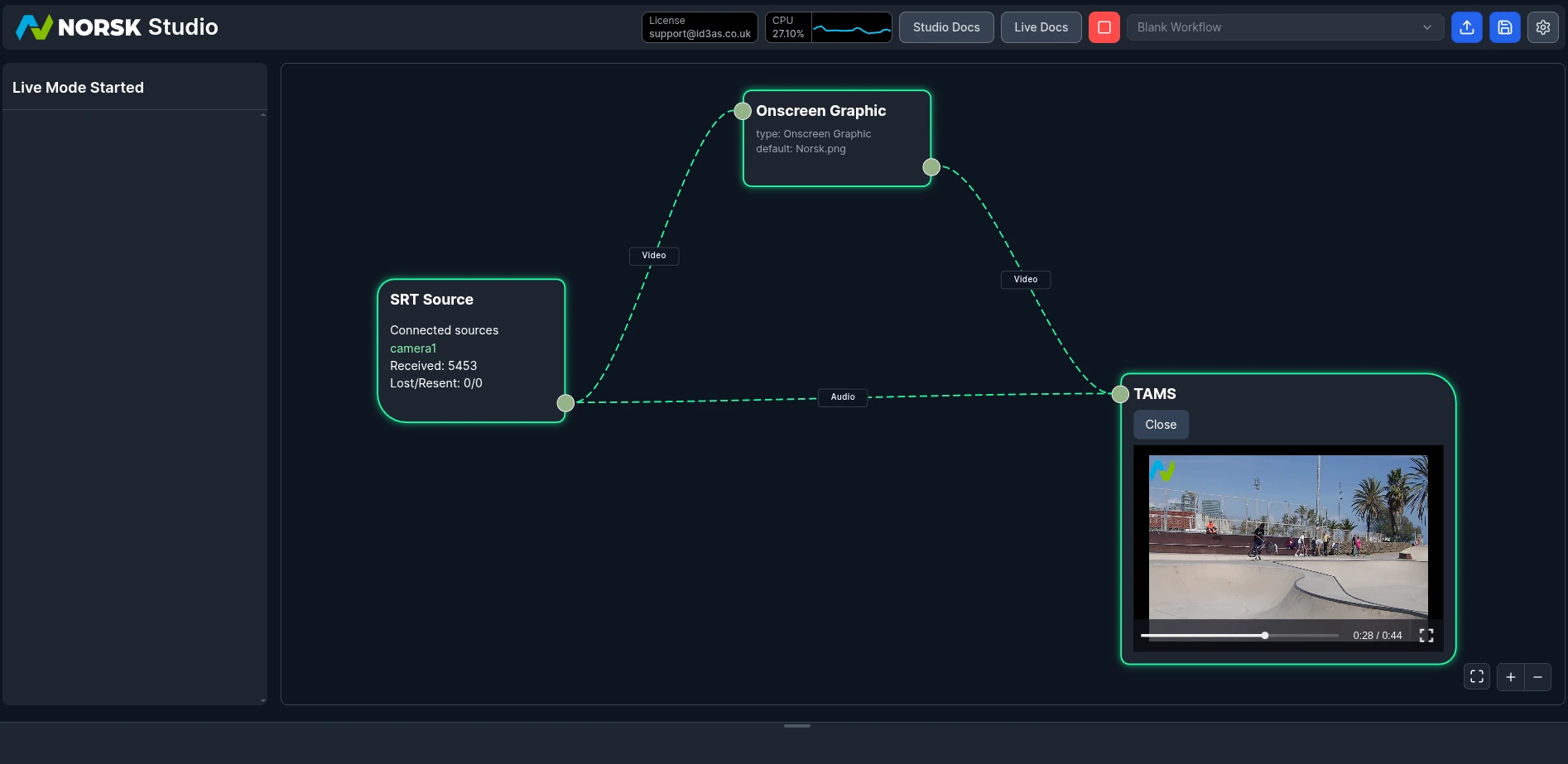Open Live Docs
The image size is (1568, 764).
point(1041,27)
